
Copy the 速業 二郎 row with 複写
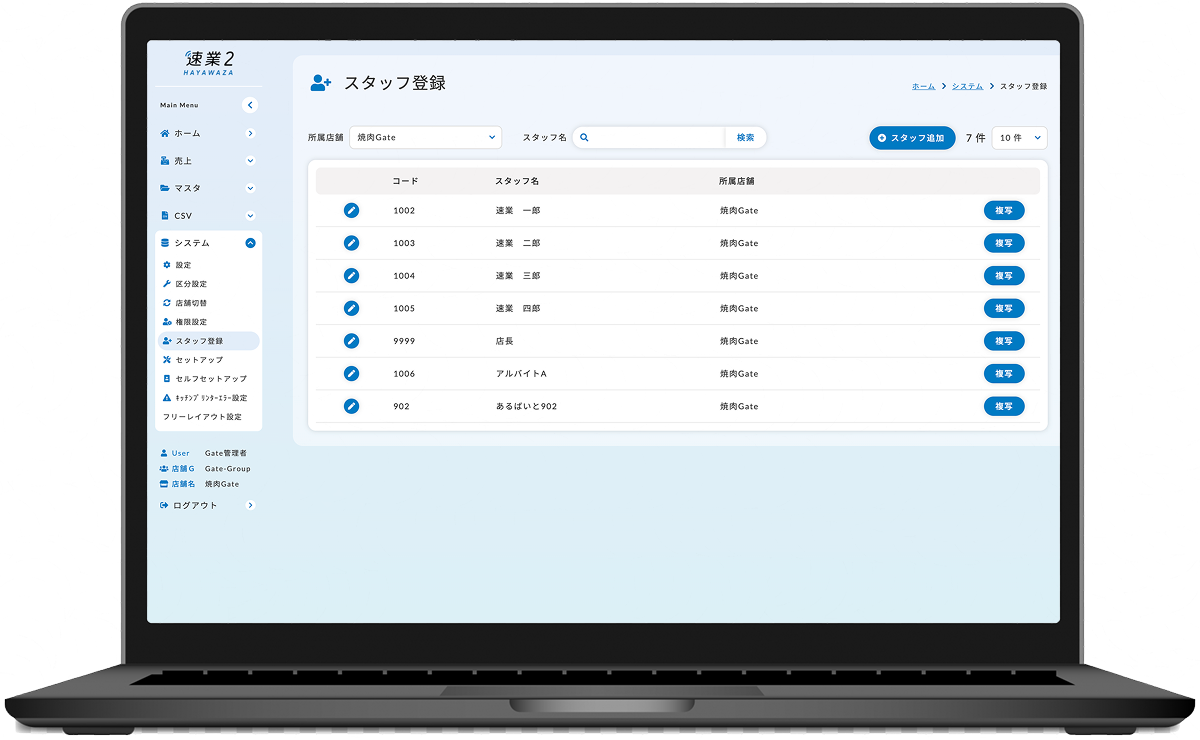(x=1004, y=243)
